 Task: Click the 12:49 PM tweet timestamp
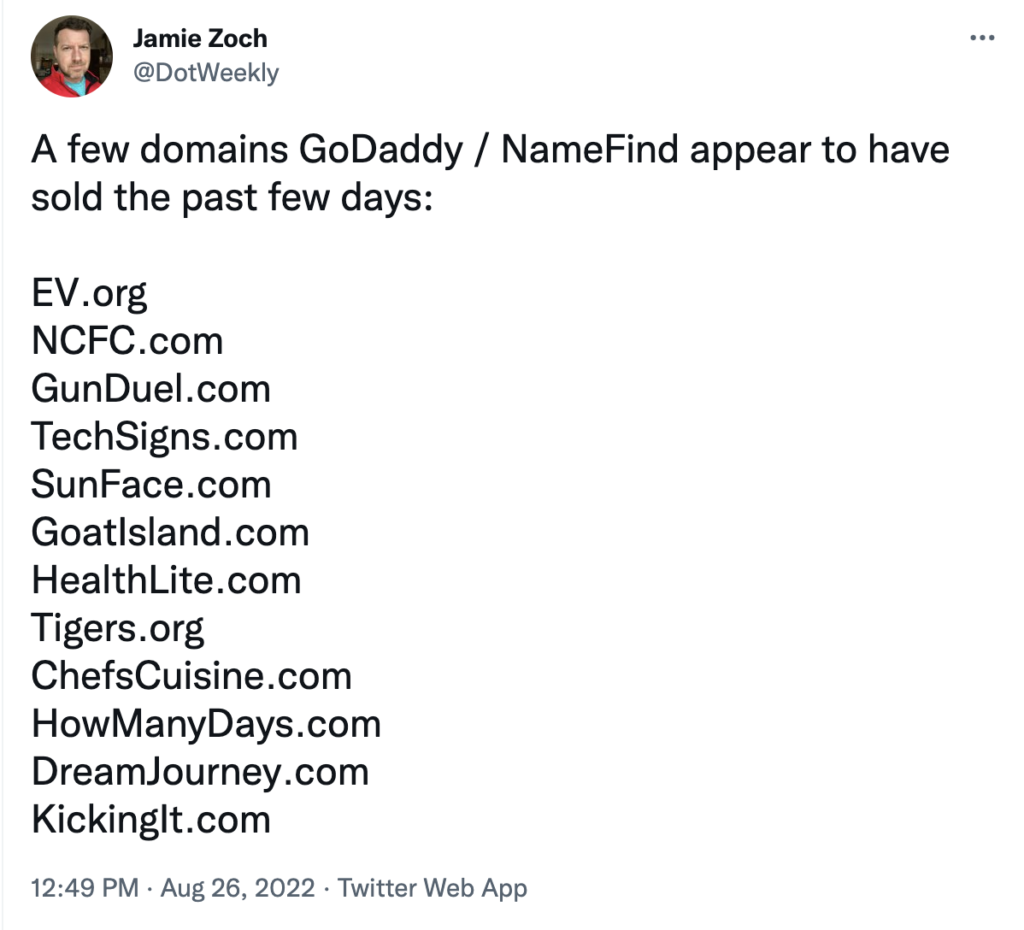click(85, 887)
